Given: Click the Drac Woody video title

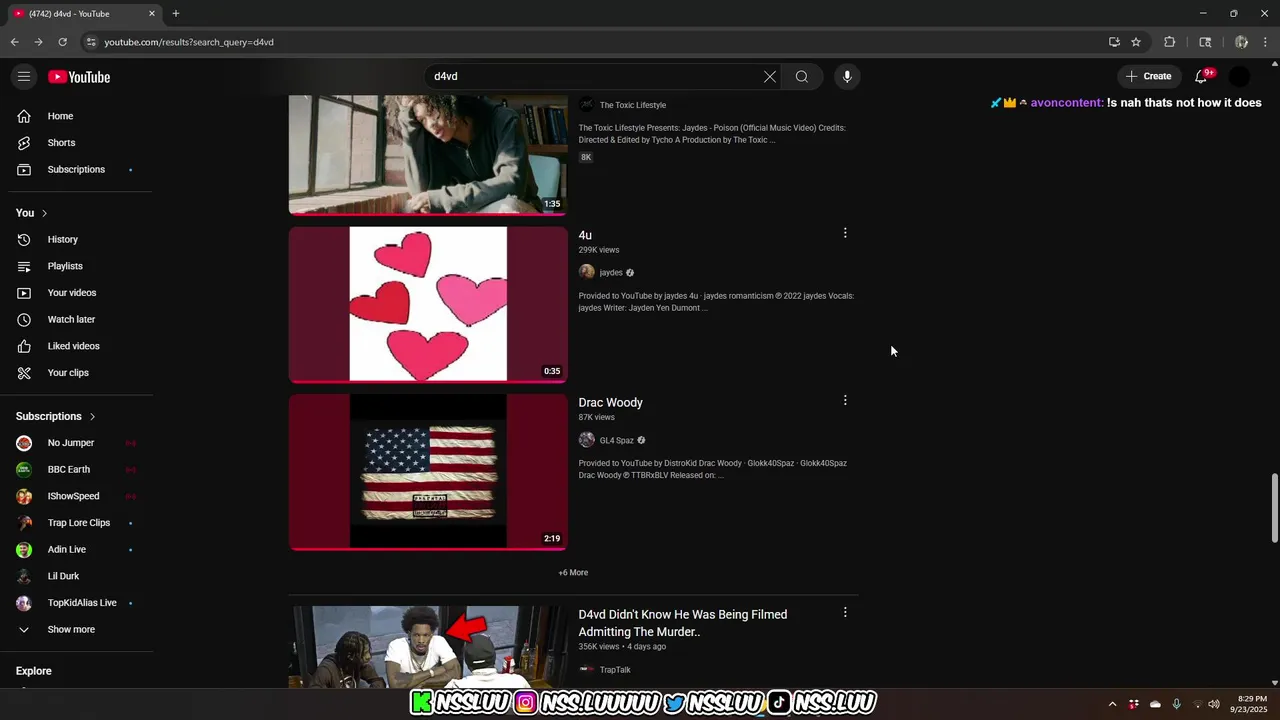Looking at the screenshot, I should coord(610,402).
